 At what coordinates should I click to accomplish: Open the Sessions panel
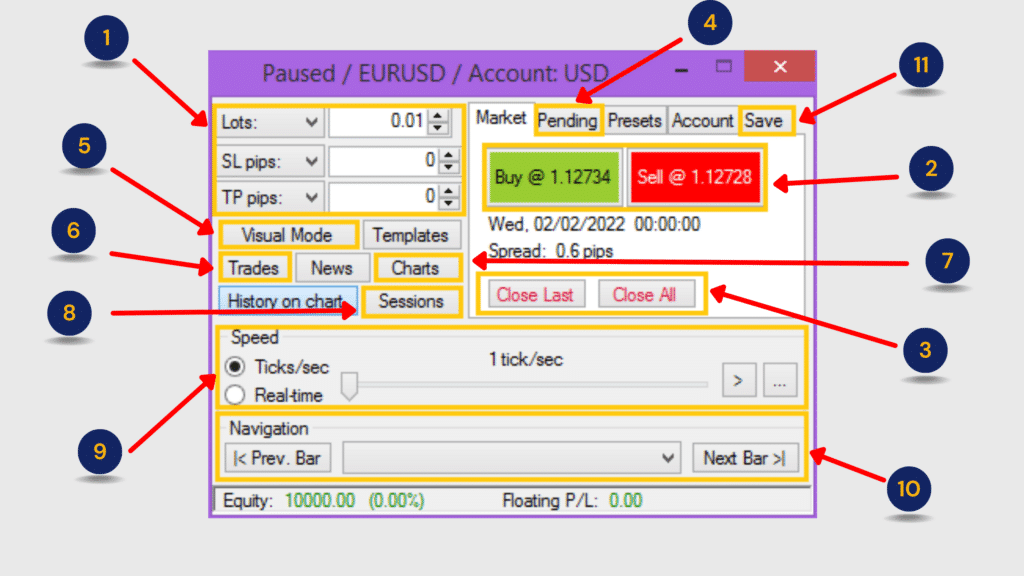coord(412,302)
